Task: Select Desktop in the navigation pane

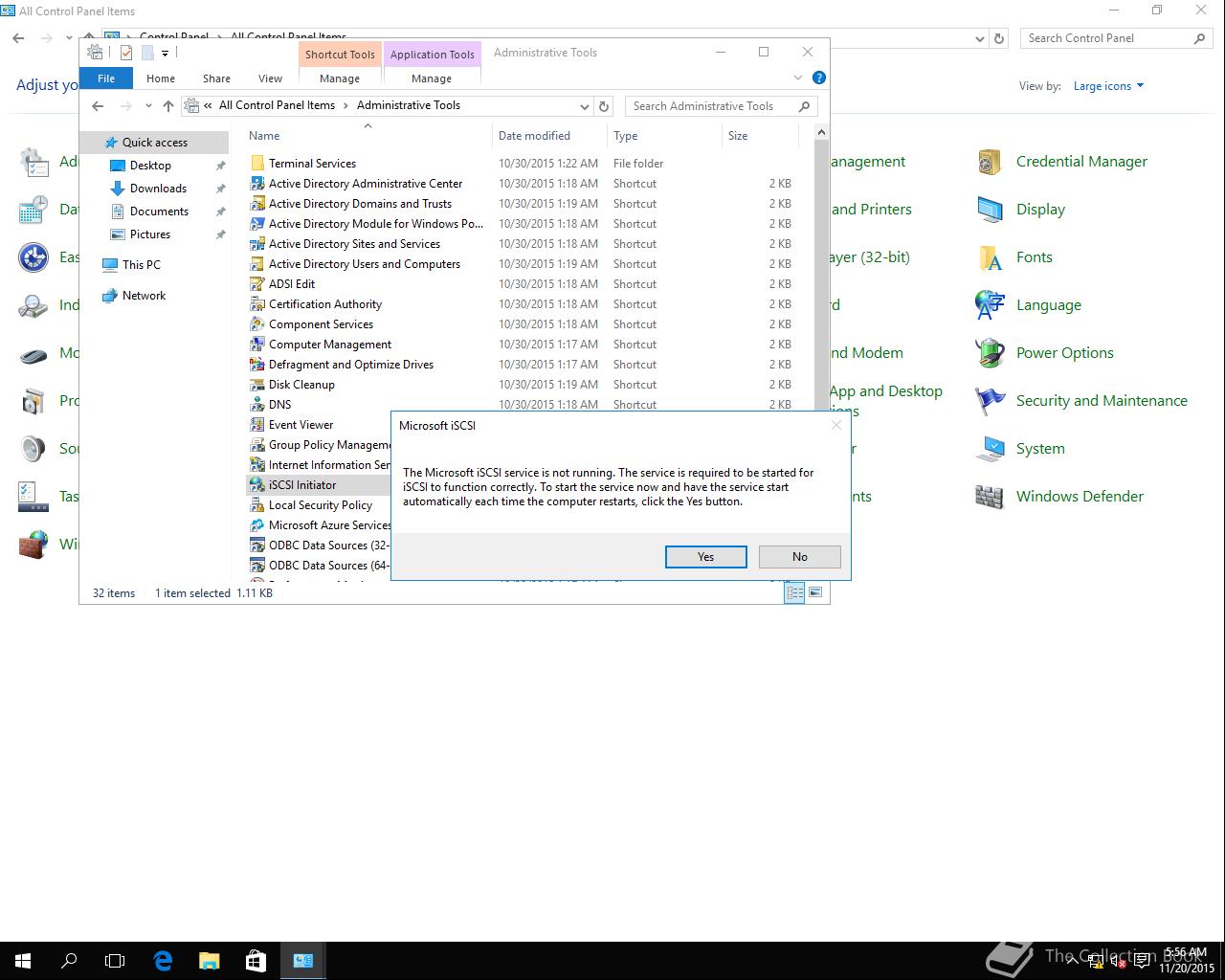Action: [x=150, y=166]
